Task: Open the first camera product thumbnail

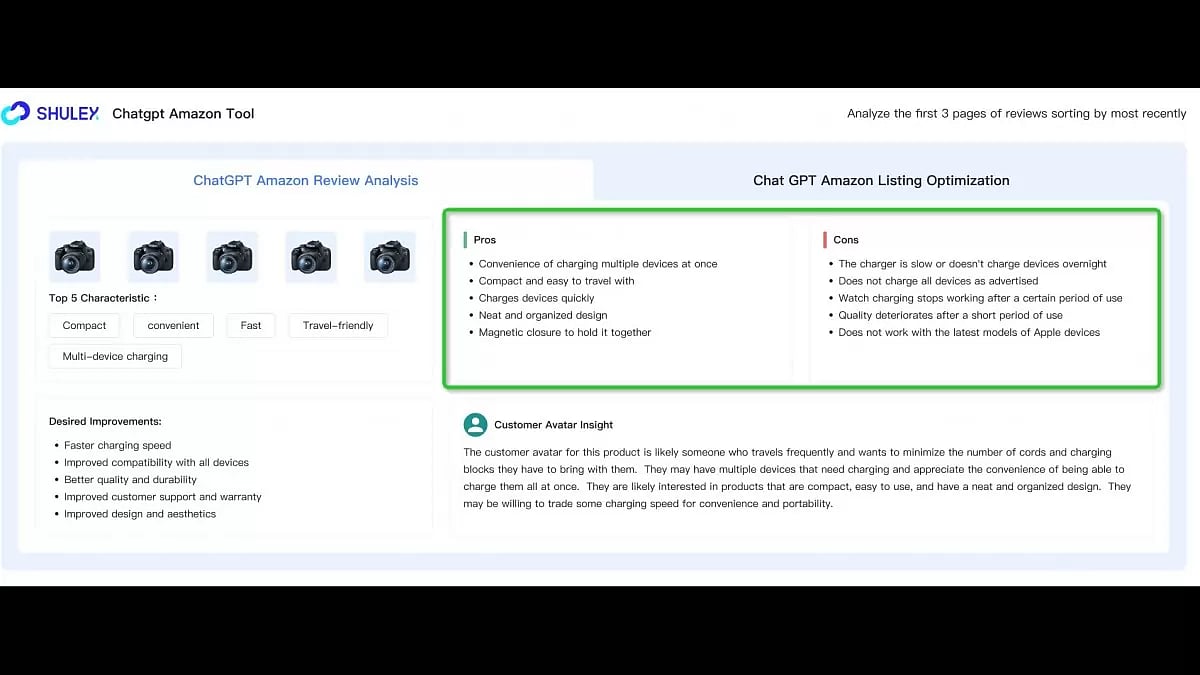Action: 75,256
